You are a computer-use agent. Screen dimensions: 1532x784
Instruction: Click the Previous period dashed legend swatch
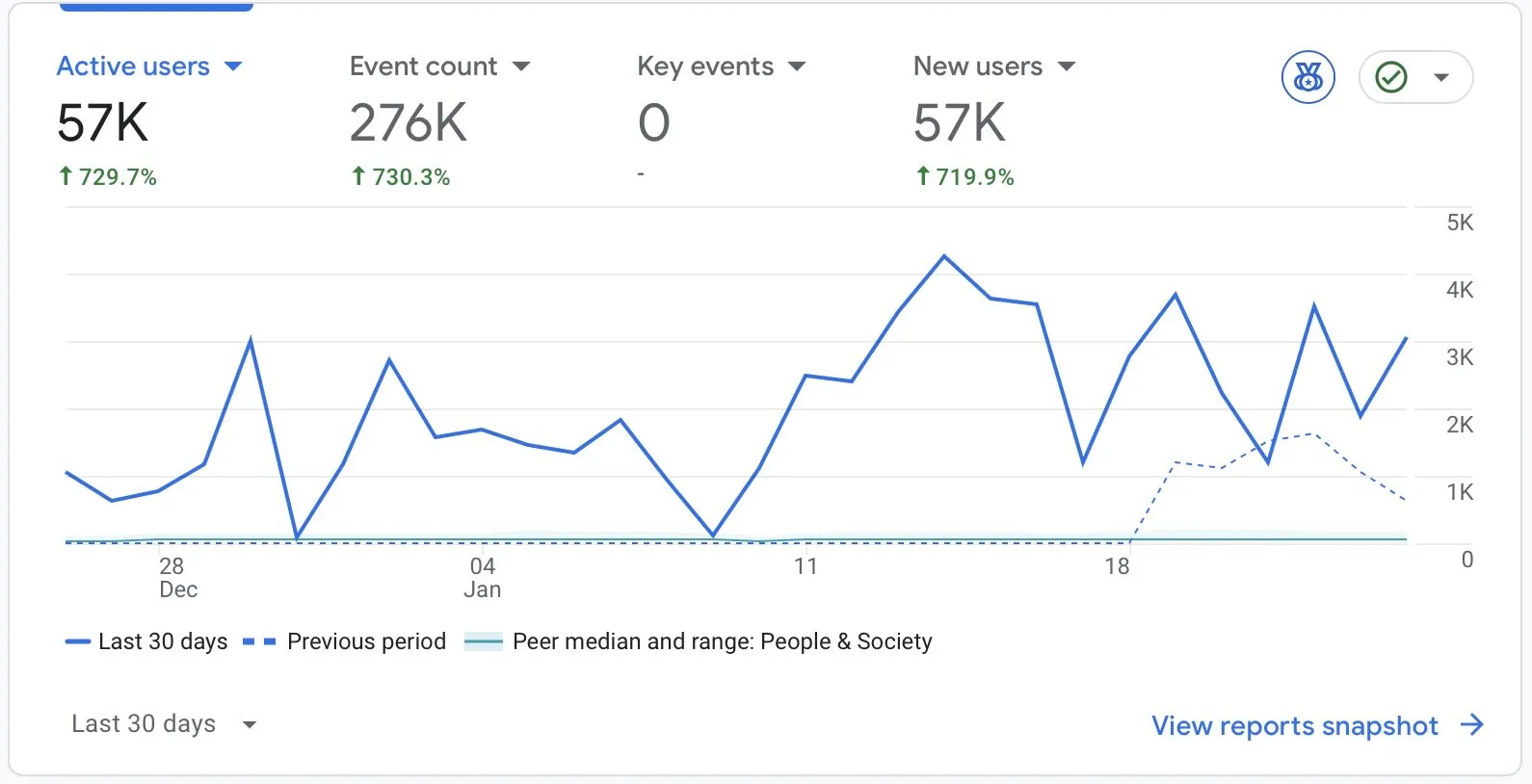[259, 641]
